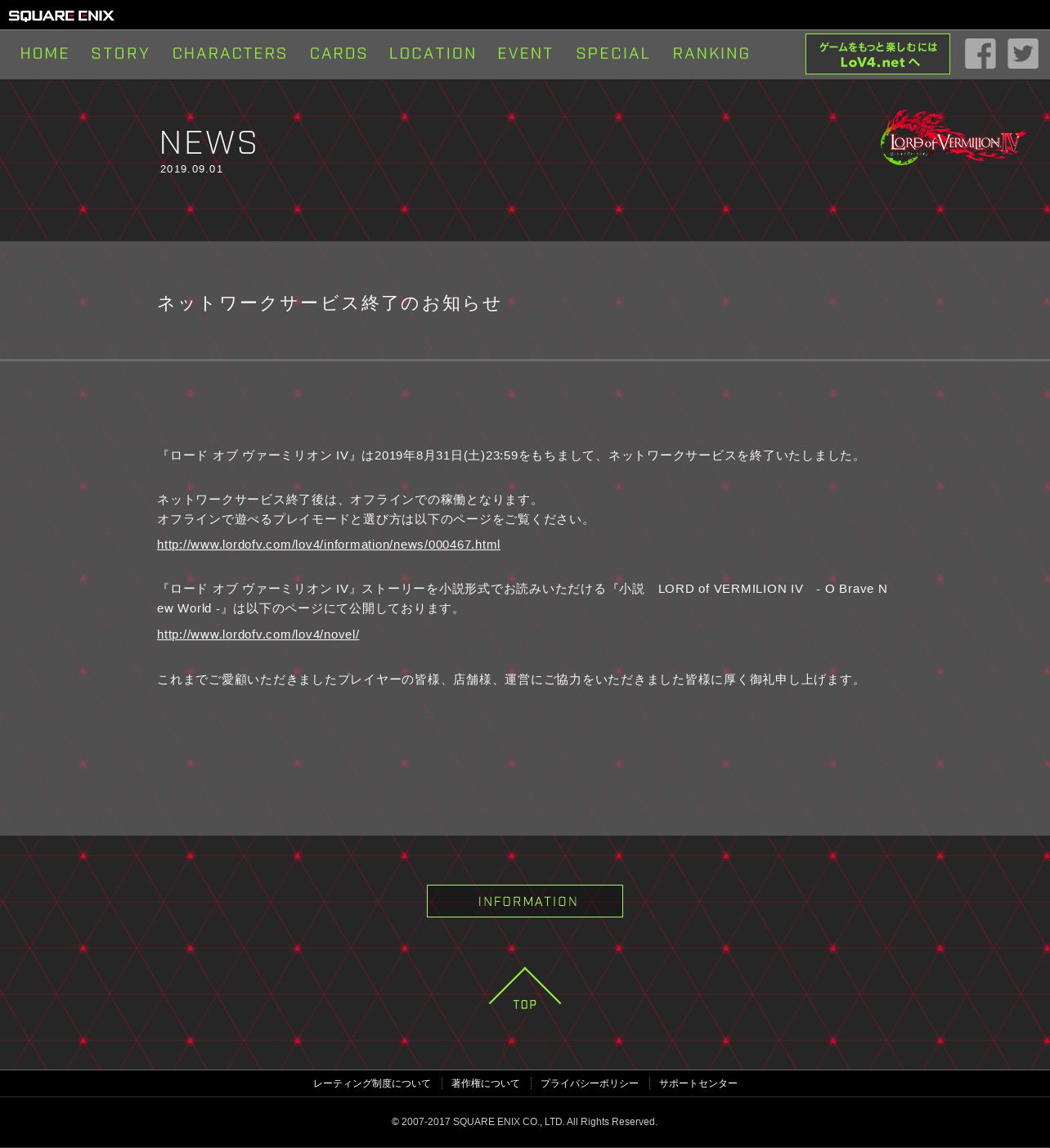Click the NEWS heading
Image resolution: width=1050 pixels, height=1148 pixels.
pyautogui.click(x=209, y=143)
